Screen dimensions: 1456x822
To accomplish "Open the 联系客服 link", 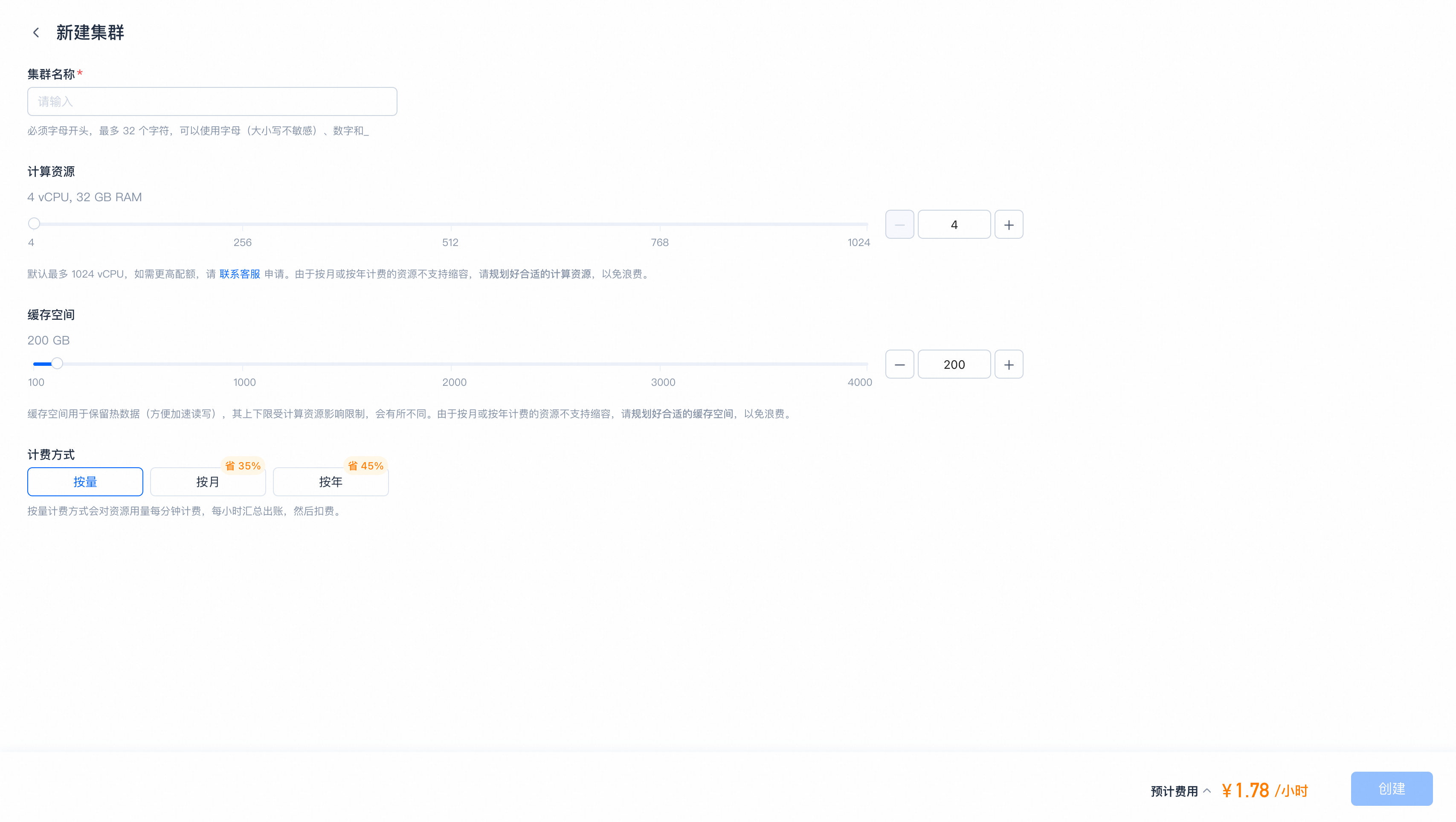I will tap(240, 274).
